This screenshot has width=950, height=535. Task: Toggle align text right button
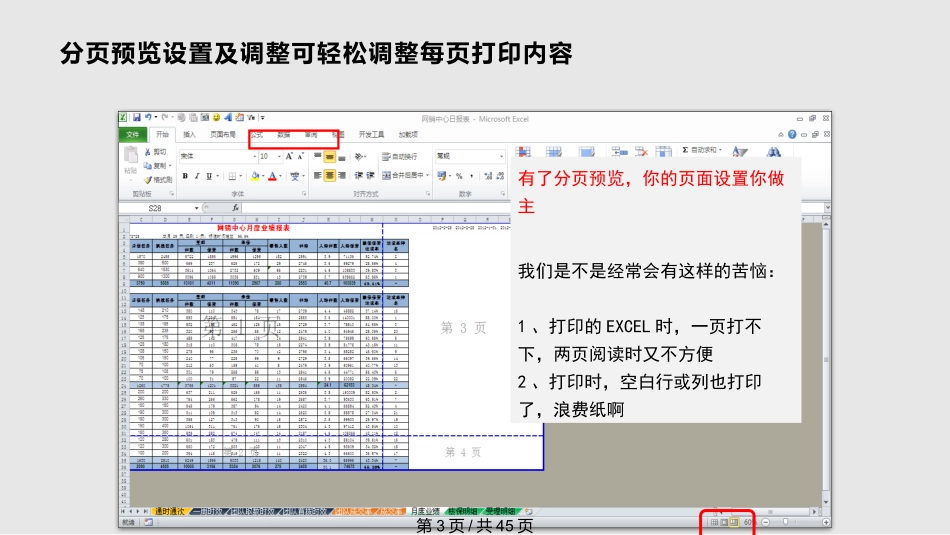tap(342, 176)
